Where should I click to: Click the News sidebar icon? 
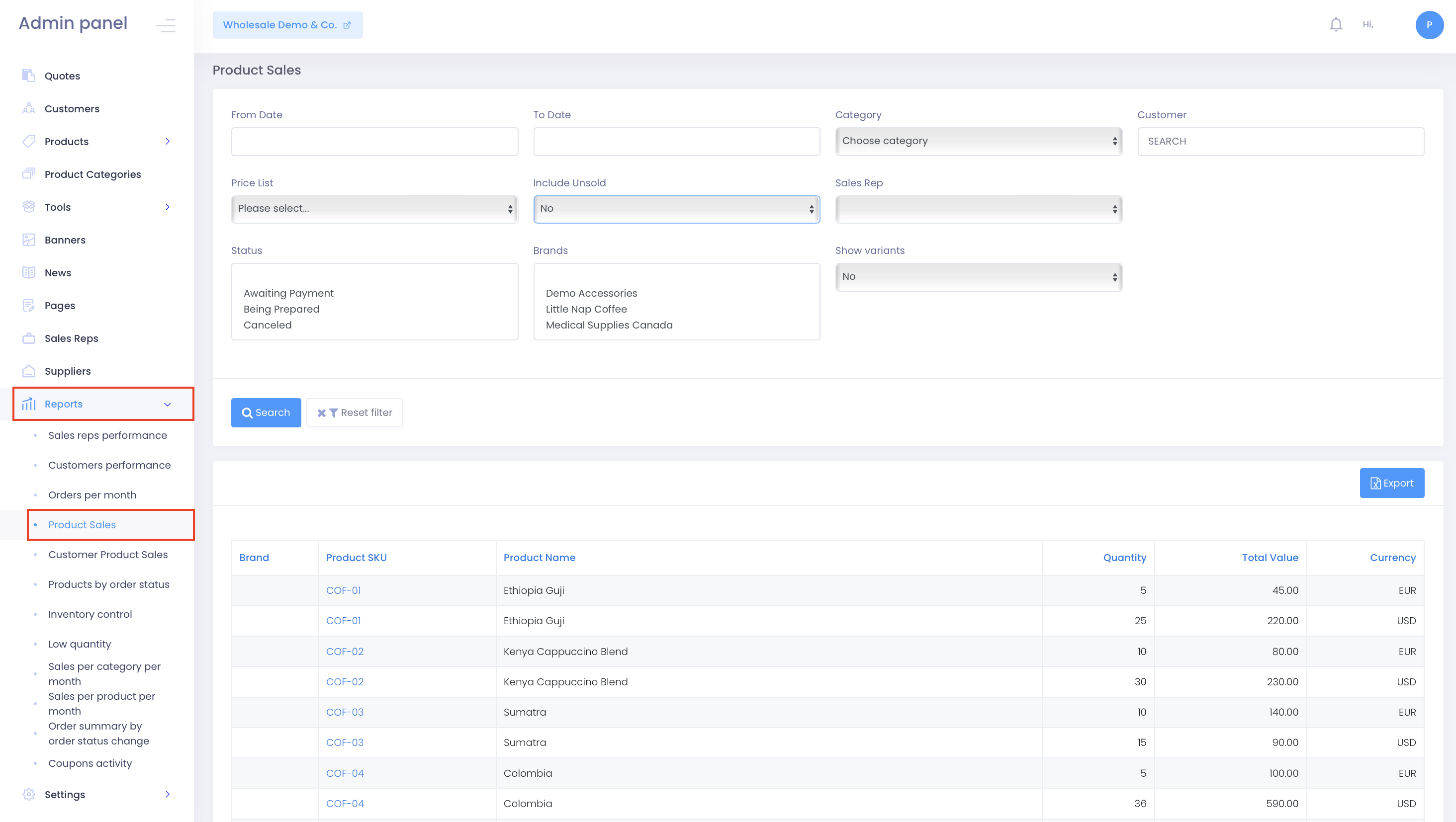[29, 272]
